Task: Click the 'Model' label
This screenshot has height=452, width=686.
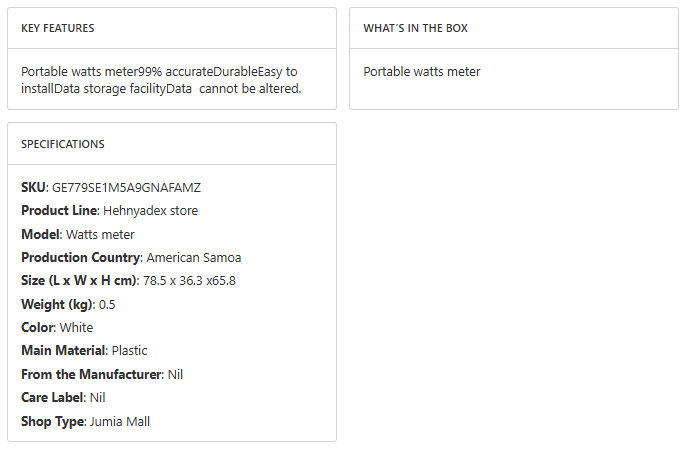Action: 40,235
